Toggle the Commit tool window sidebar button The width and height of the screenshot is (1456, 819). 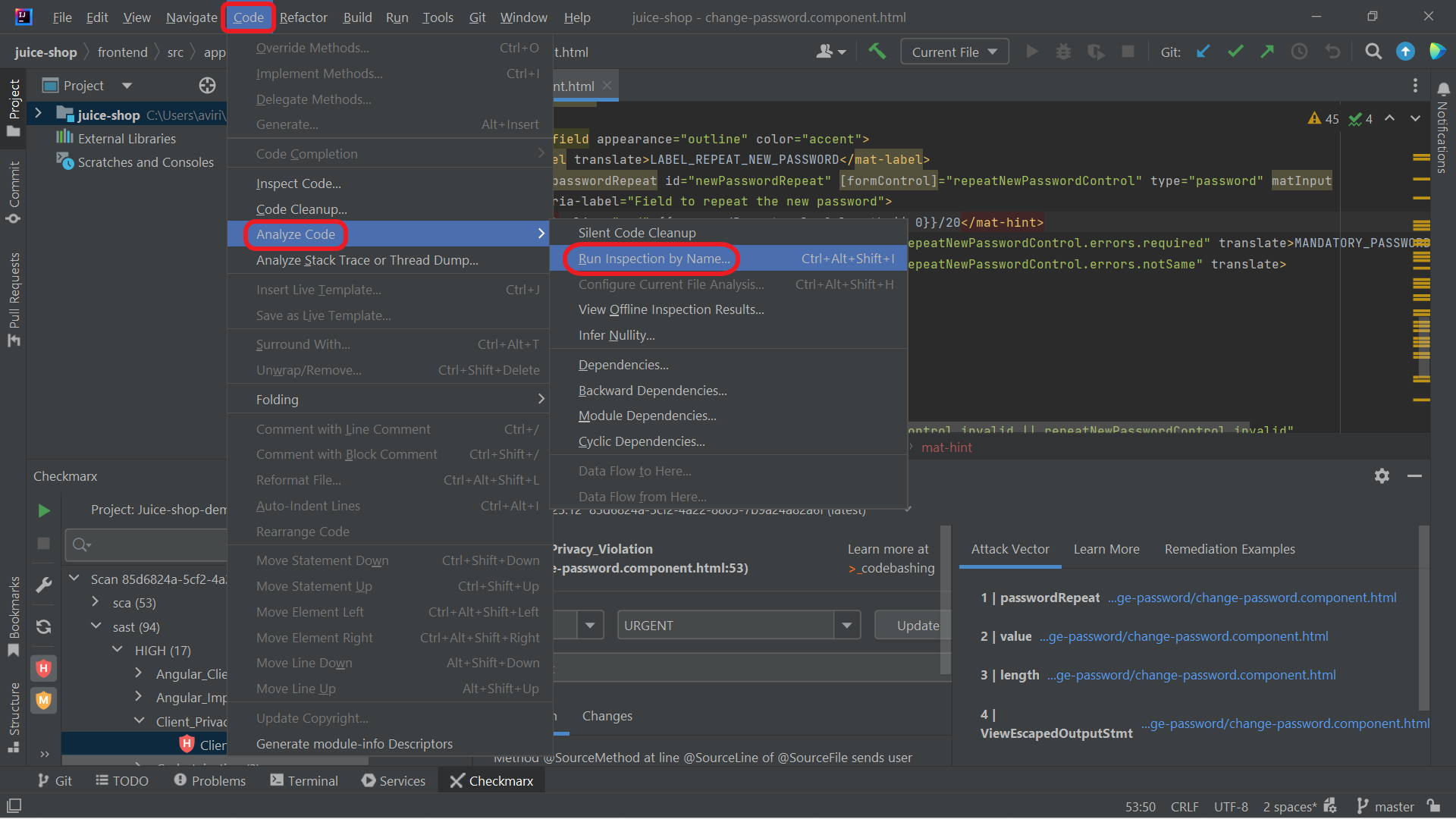click(14, 192)
